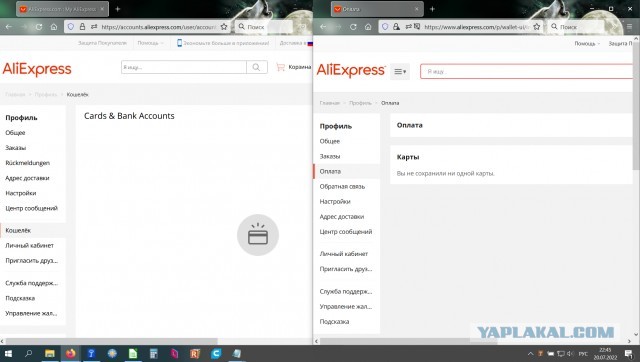Click Защита Покупателя link in left window
This screenshot has height=362, width=640.
(x=102, y=43)
